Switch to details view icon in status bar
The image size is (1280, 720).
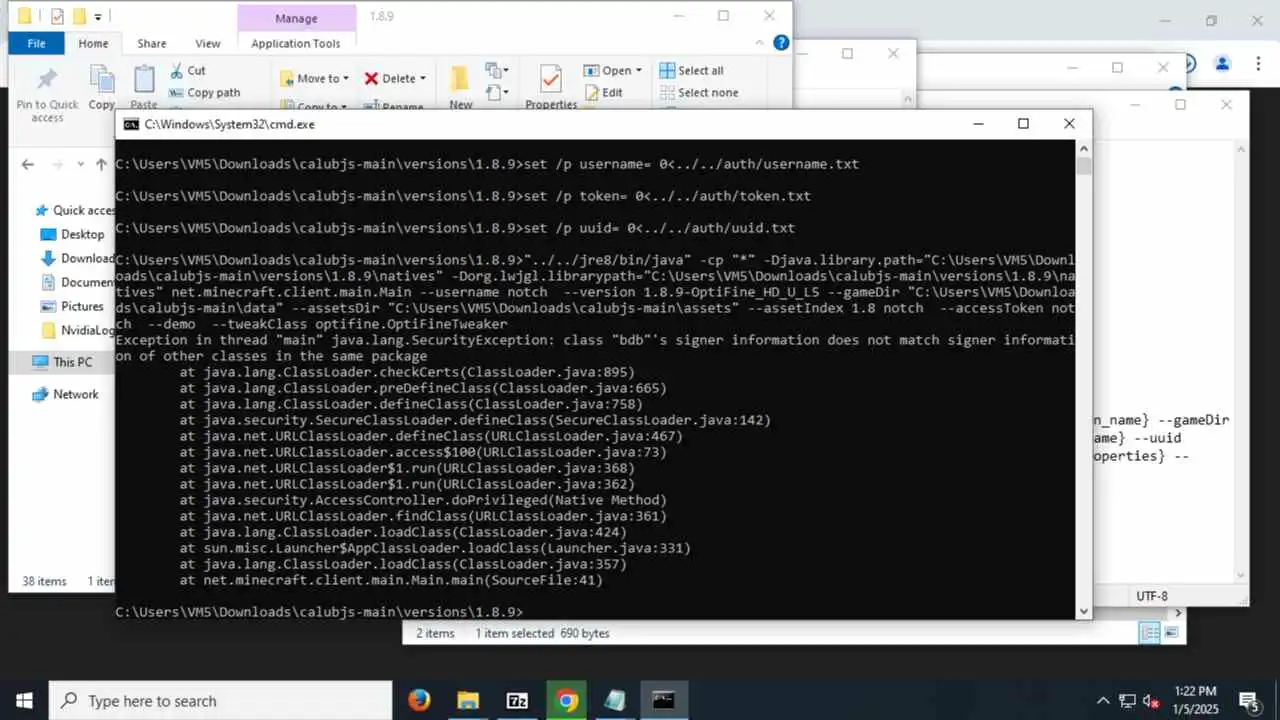(1150, 633)
